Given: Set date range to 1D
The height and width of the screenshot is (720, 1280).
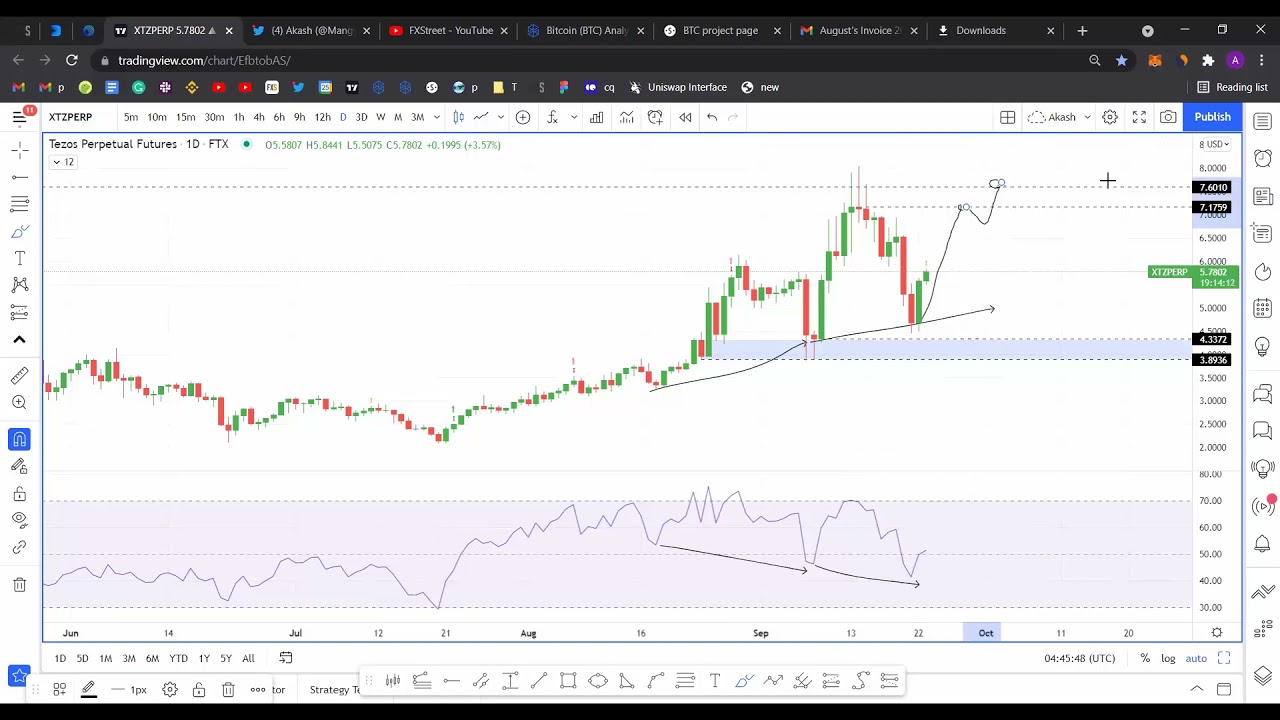Looking at the screenshot, I should pos(60,658).
